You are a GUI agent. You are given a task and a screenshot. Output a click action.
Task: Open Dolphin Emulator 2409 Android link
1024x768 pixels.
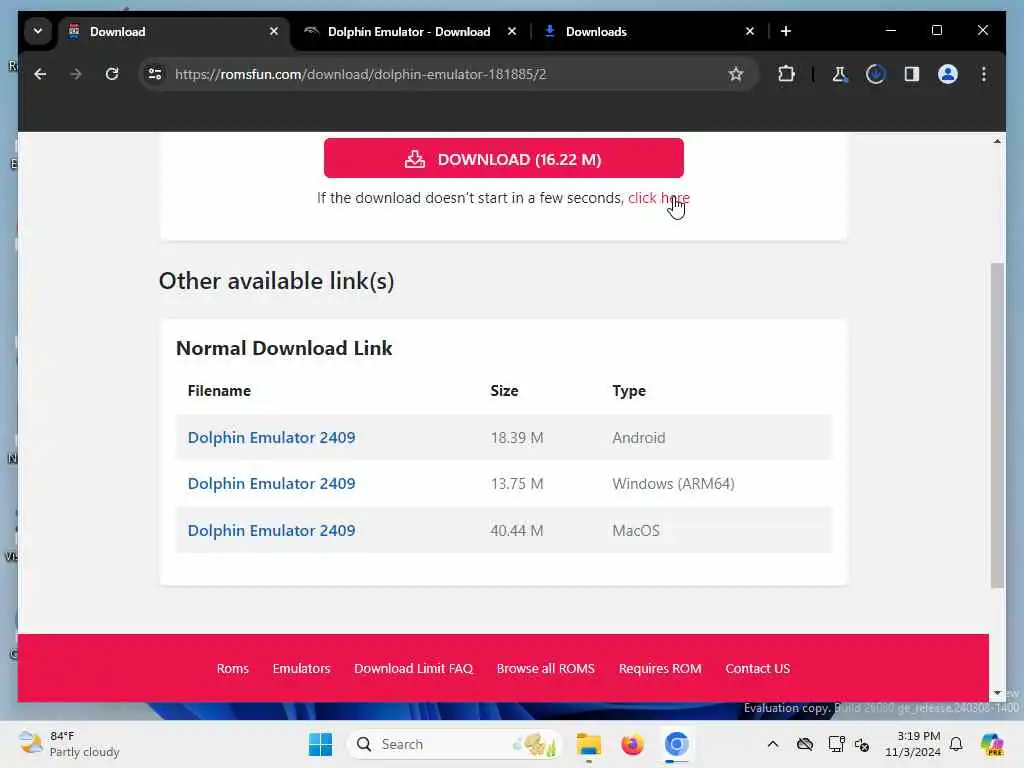(x=271, y=438)
